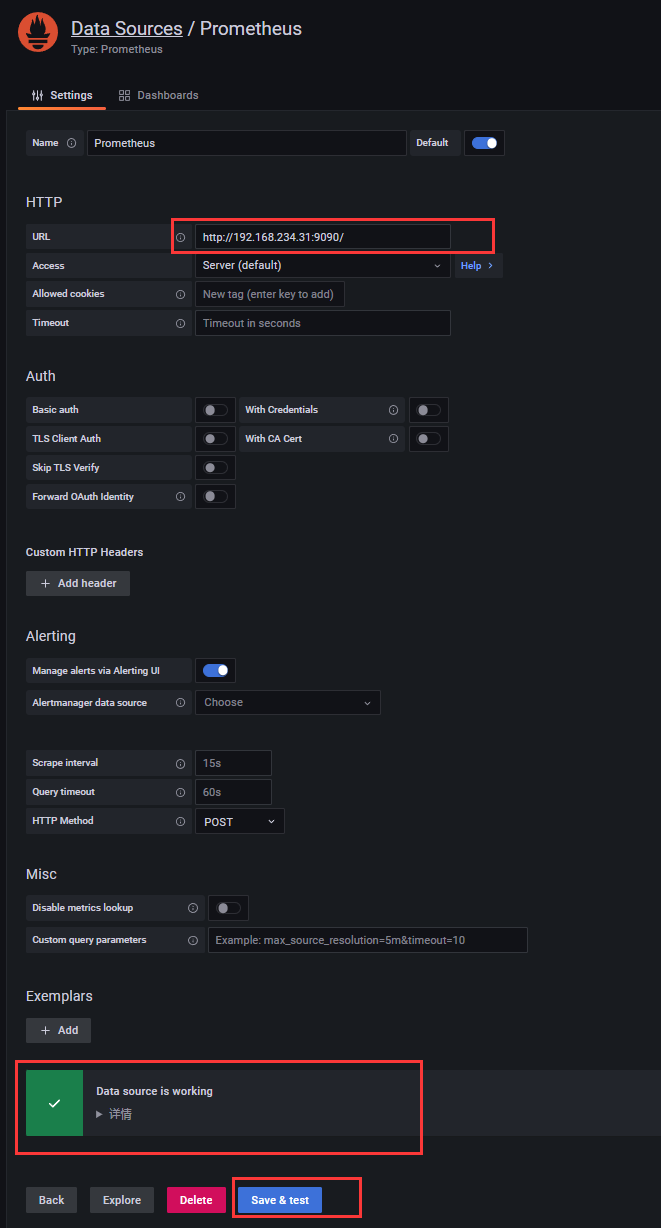
Task: Enable the TLS Client Auth switch
Action: [215, 439]
